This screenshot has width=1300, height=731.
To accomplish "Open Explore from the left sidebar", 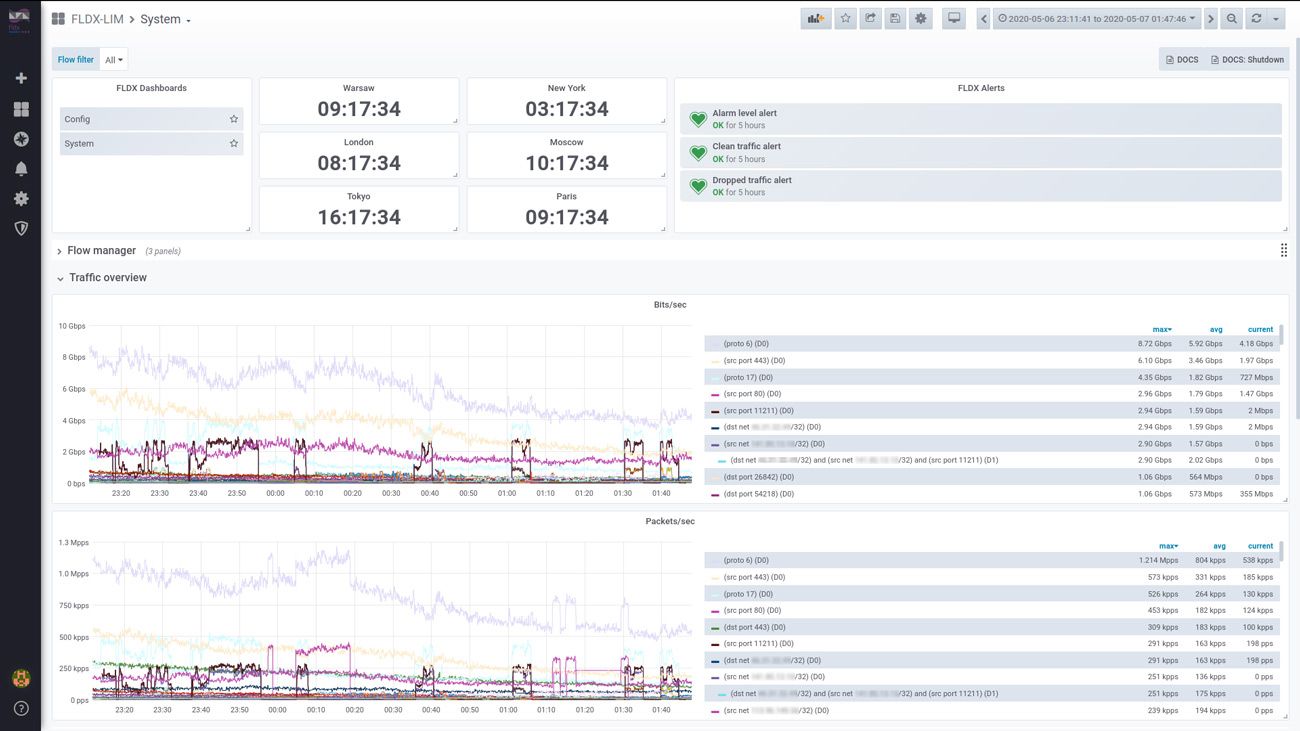I will click(x=20, y=138).
